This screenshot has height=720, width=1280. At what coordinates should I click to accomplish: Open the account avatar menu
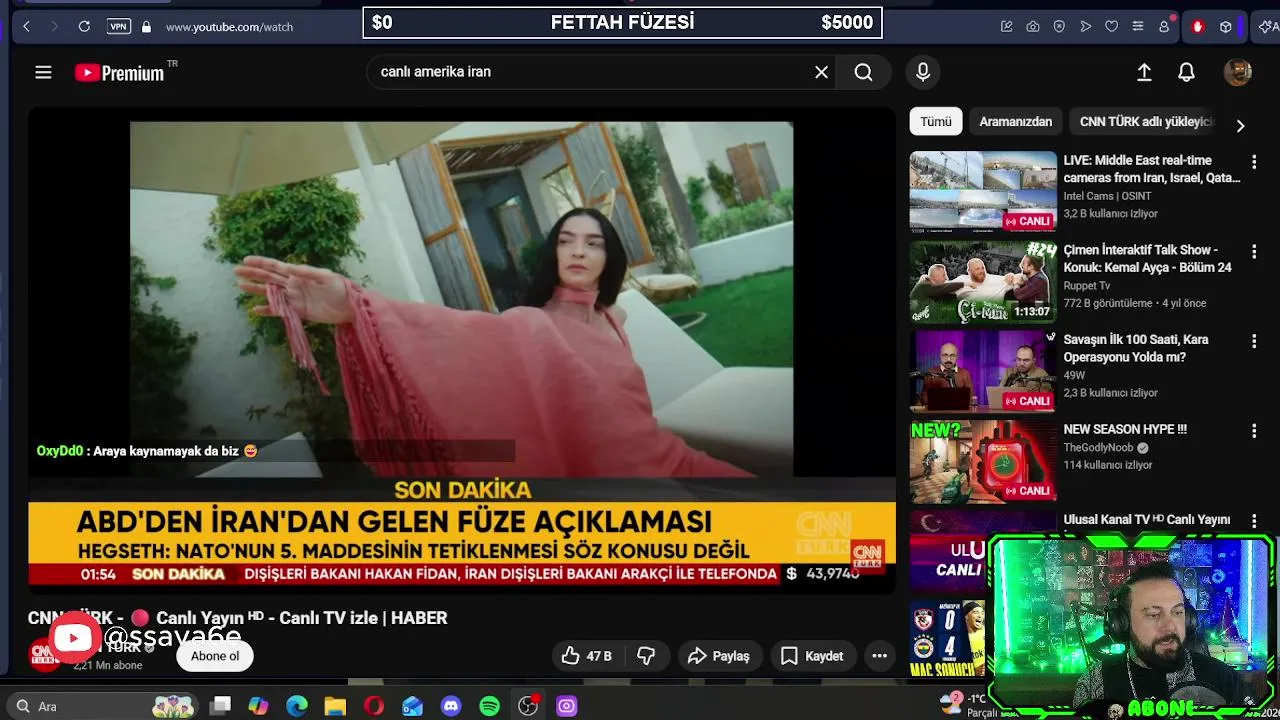pos(1238,72)
